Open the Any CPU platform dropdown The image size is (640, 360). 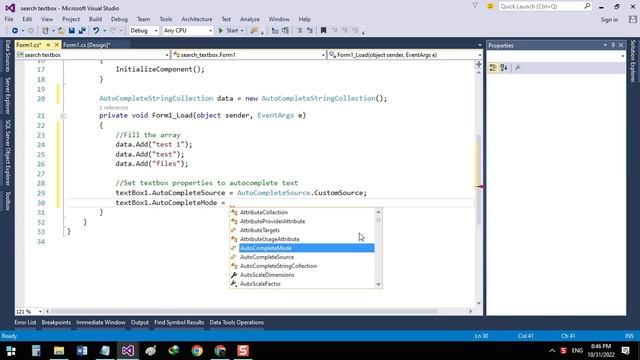(x=188, y=31)
